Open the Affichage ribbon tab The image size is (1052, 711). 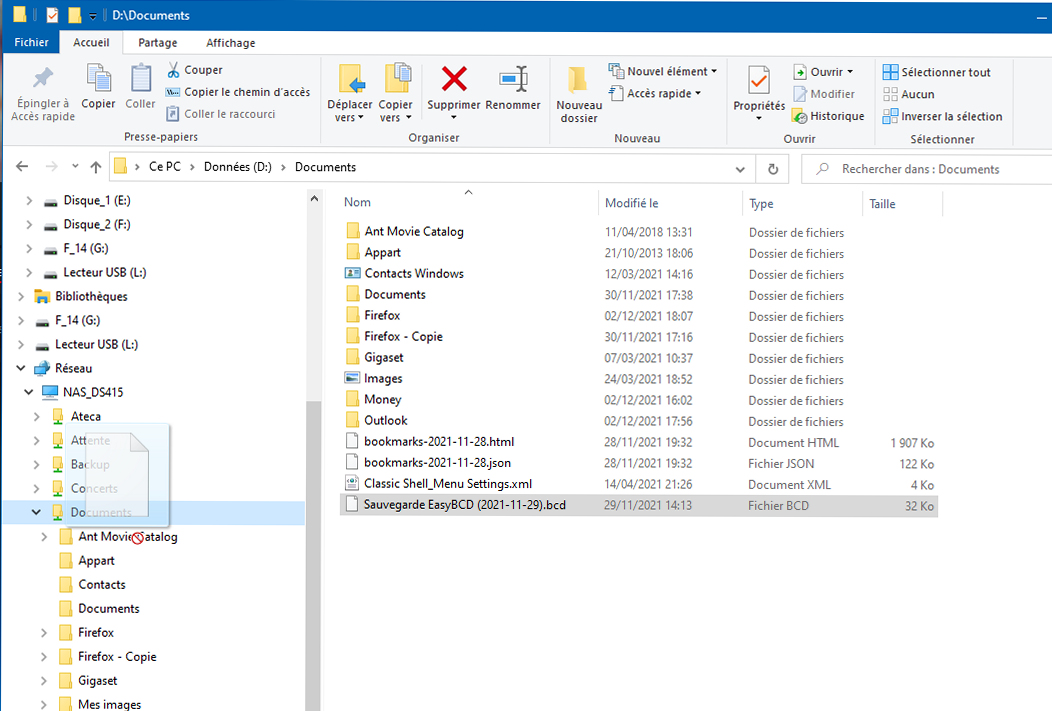tap(230, 43)
